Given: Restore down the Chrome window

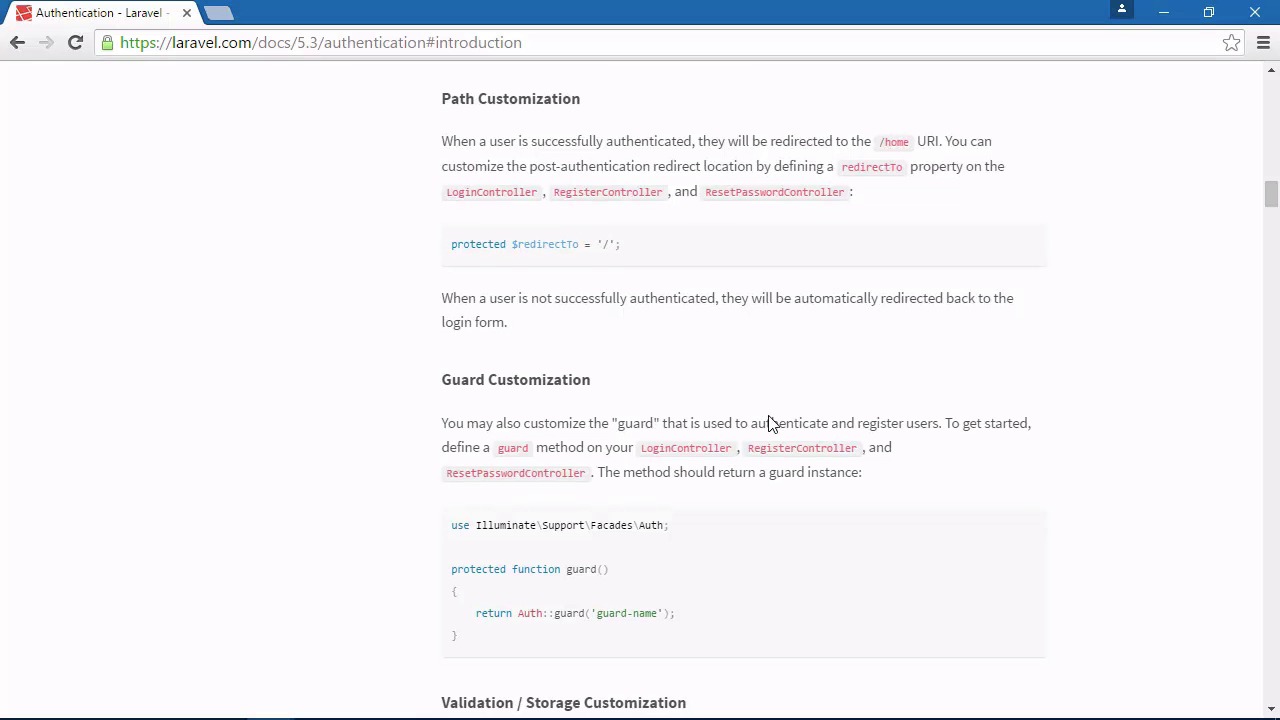Looking at the screenshot, I should tap(1209, 12).
